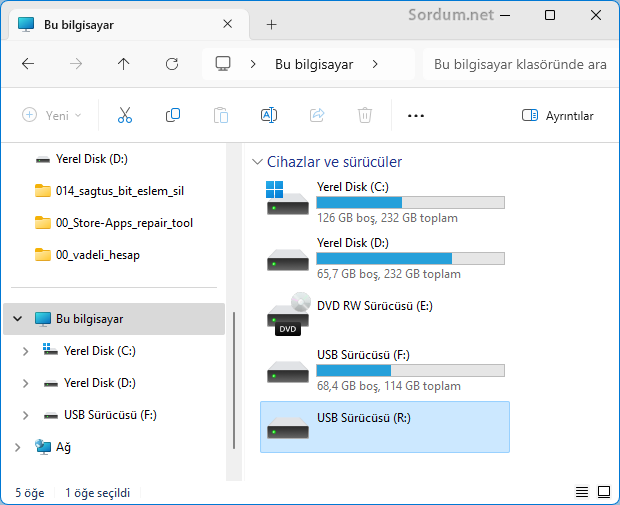
Task: Go back with the left arrow
Action: (28, 64)
